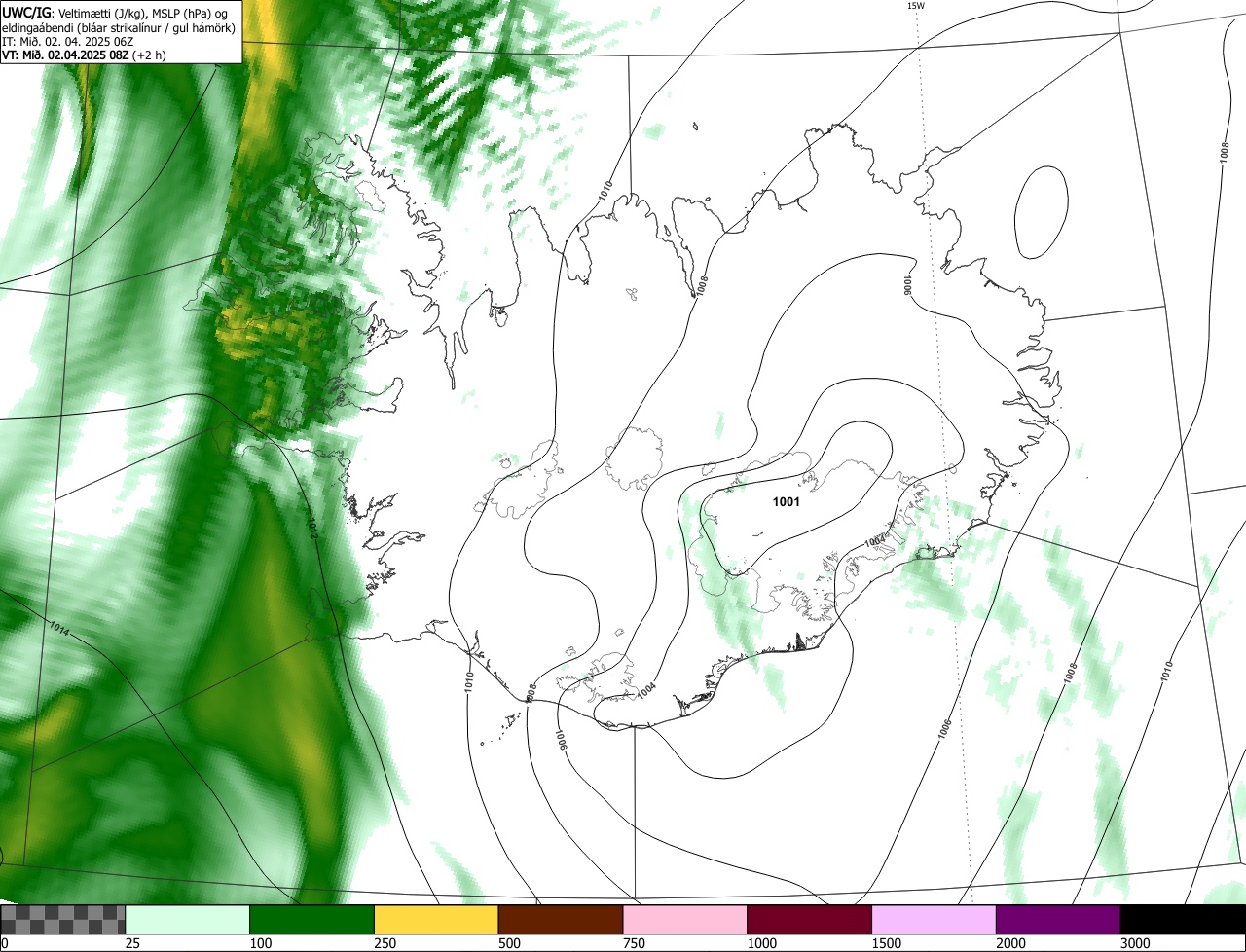1246x952 pixels.
Task: Click the "250" legend scale value
Action: [385, 944]
